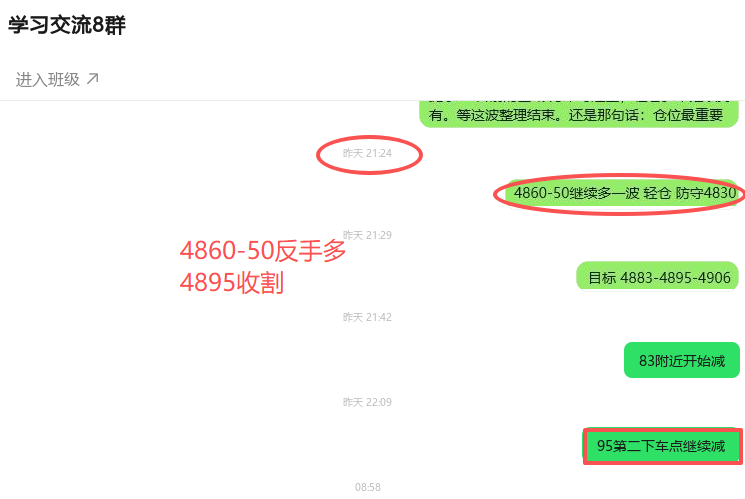Click the top message ending 仓位最重要
The height and width of the screenshot is (499, 745).
click(578, 114)
